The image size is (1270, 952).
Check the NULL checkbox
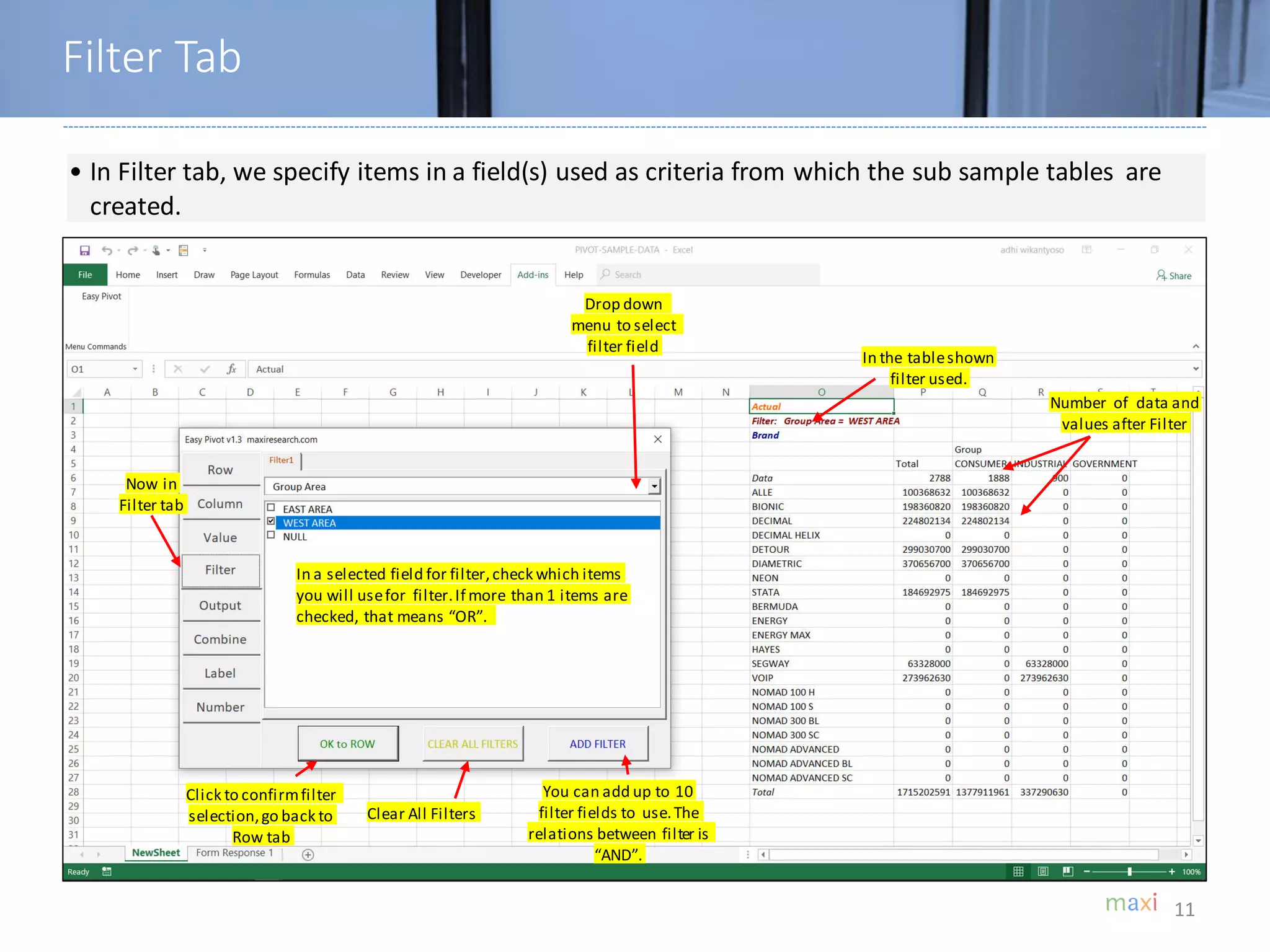click(271, 535)
